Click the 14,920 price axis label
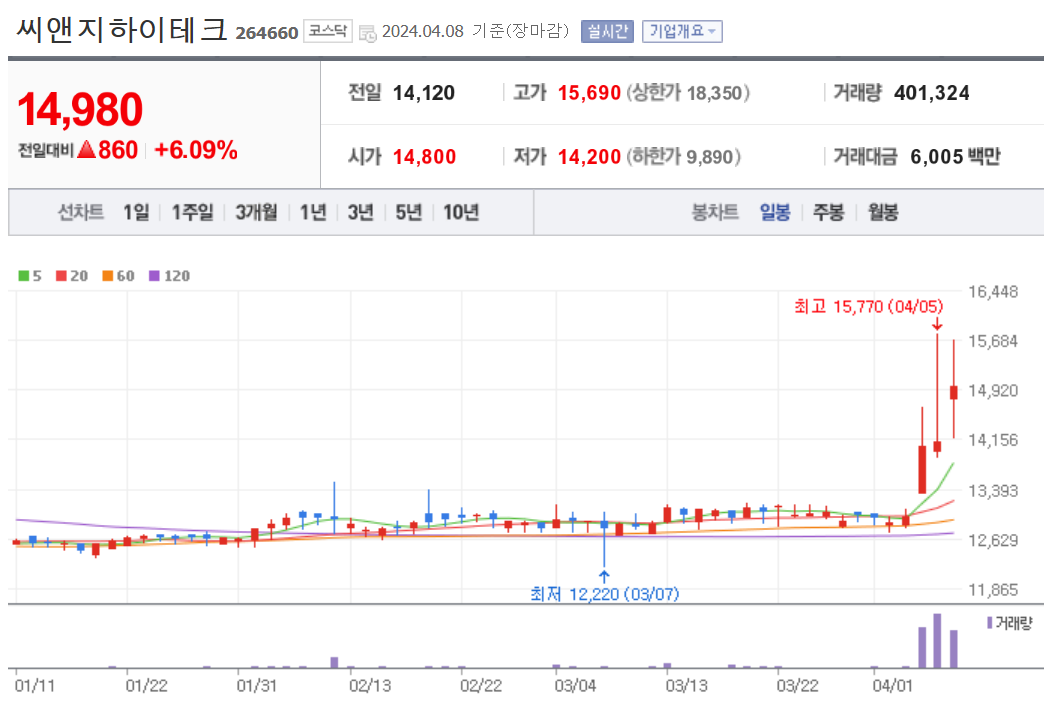 (993, 390)
